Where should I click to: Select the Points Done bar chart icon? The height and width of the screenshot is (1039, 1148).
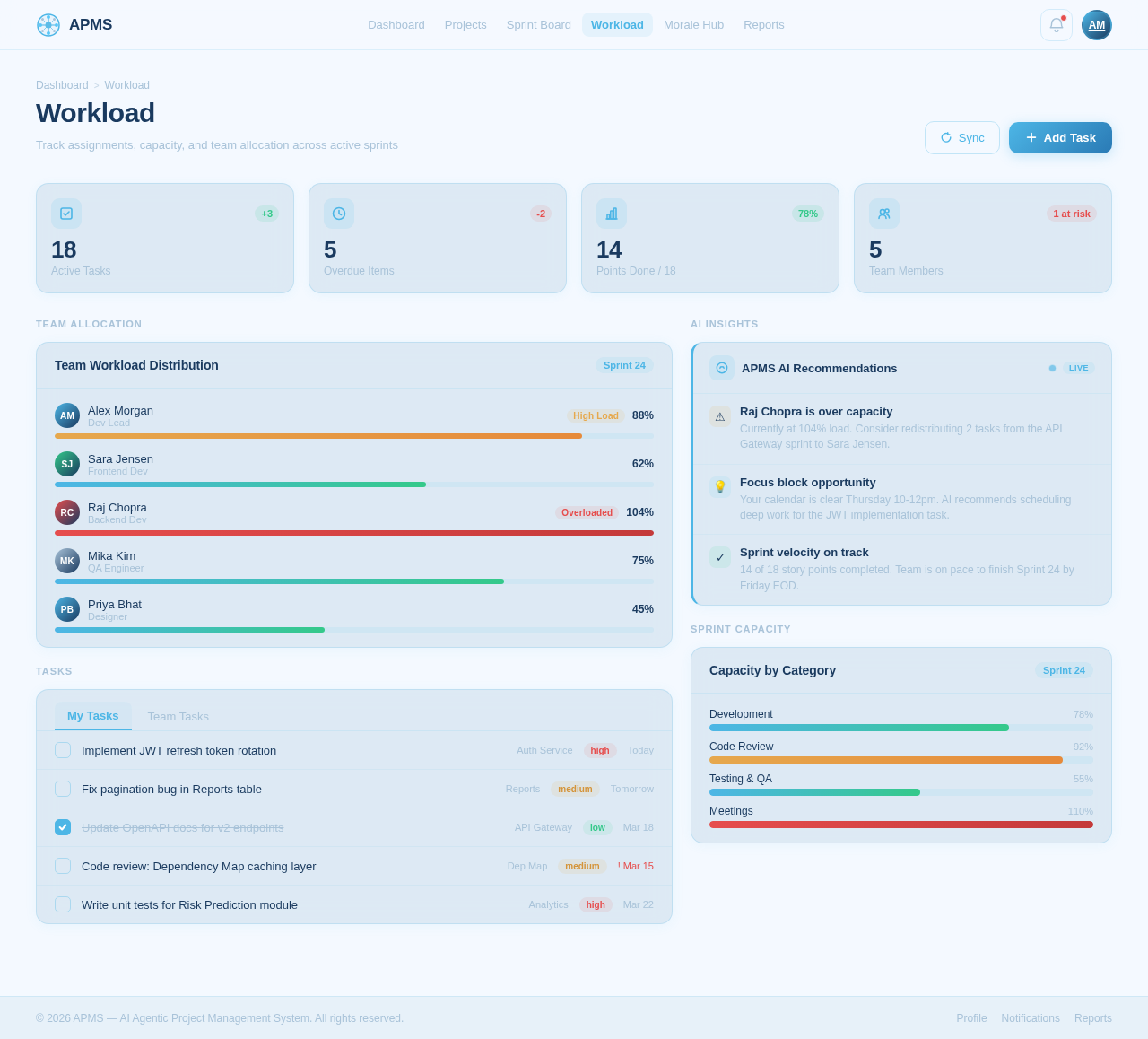[612, 214]
